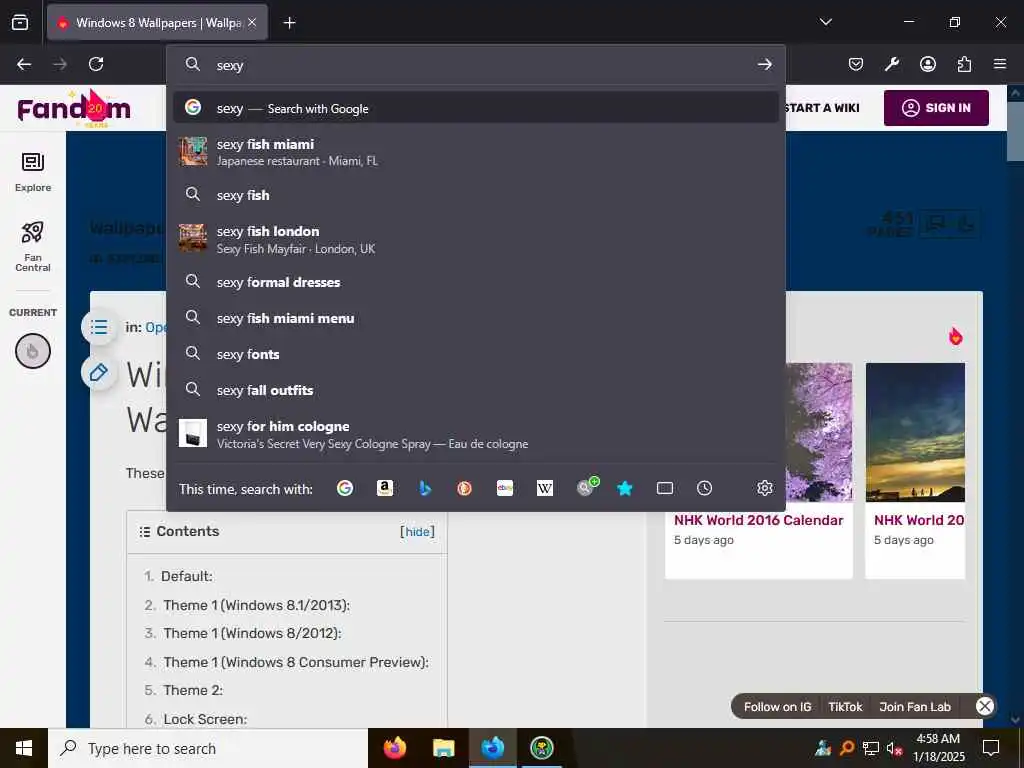1024x768 pixels.
Task: Toggle the table of contents list button
Action: click(99, 327)
